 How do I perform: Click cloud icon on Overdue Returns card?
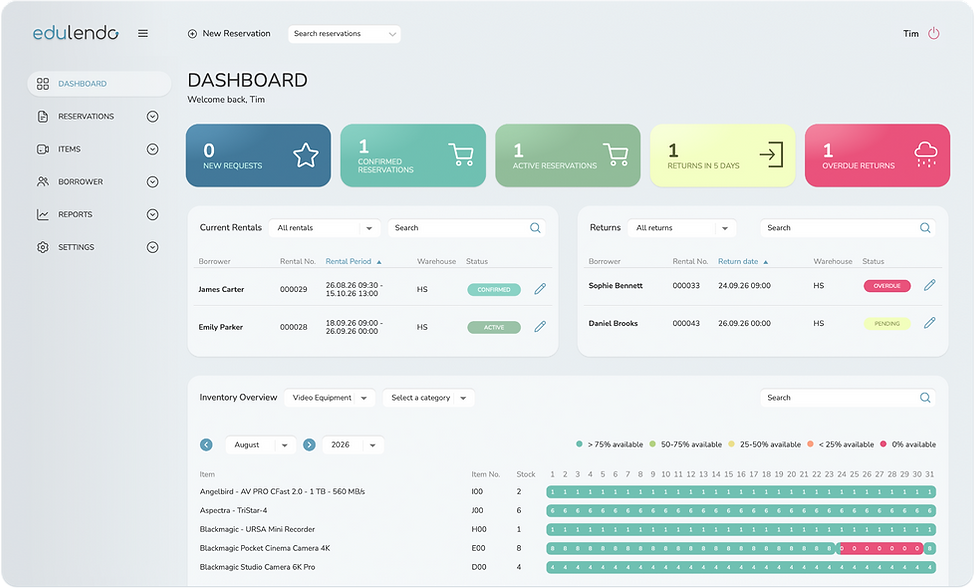click(x=926, y=154)
